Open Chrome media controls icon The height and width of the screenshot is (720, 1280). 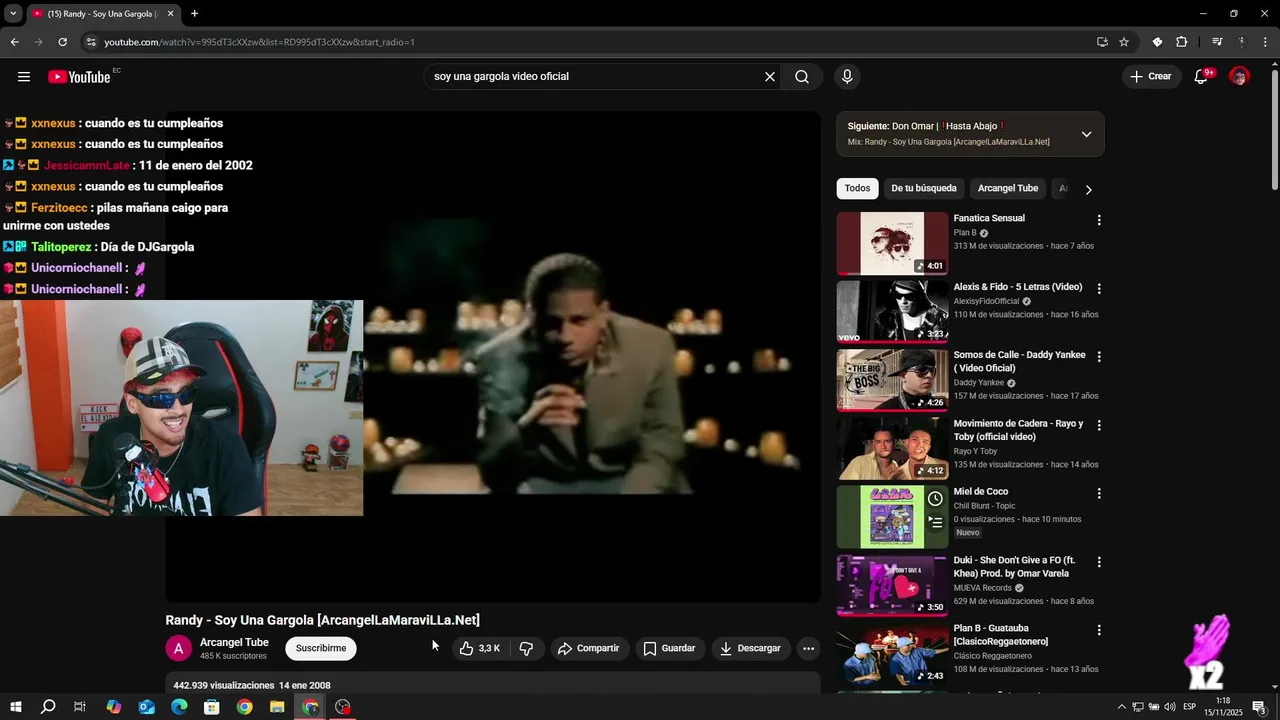pos(1217,42)
